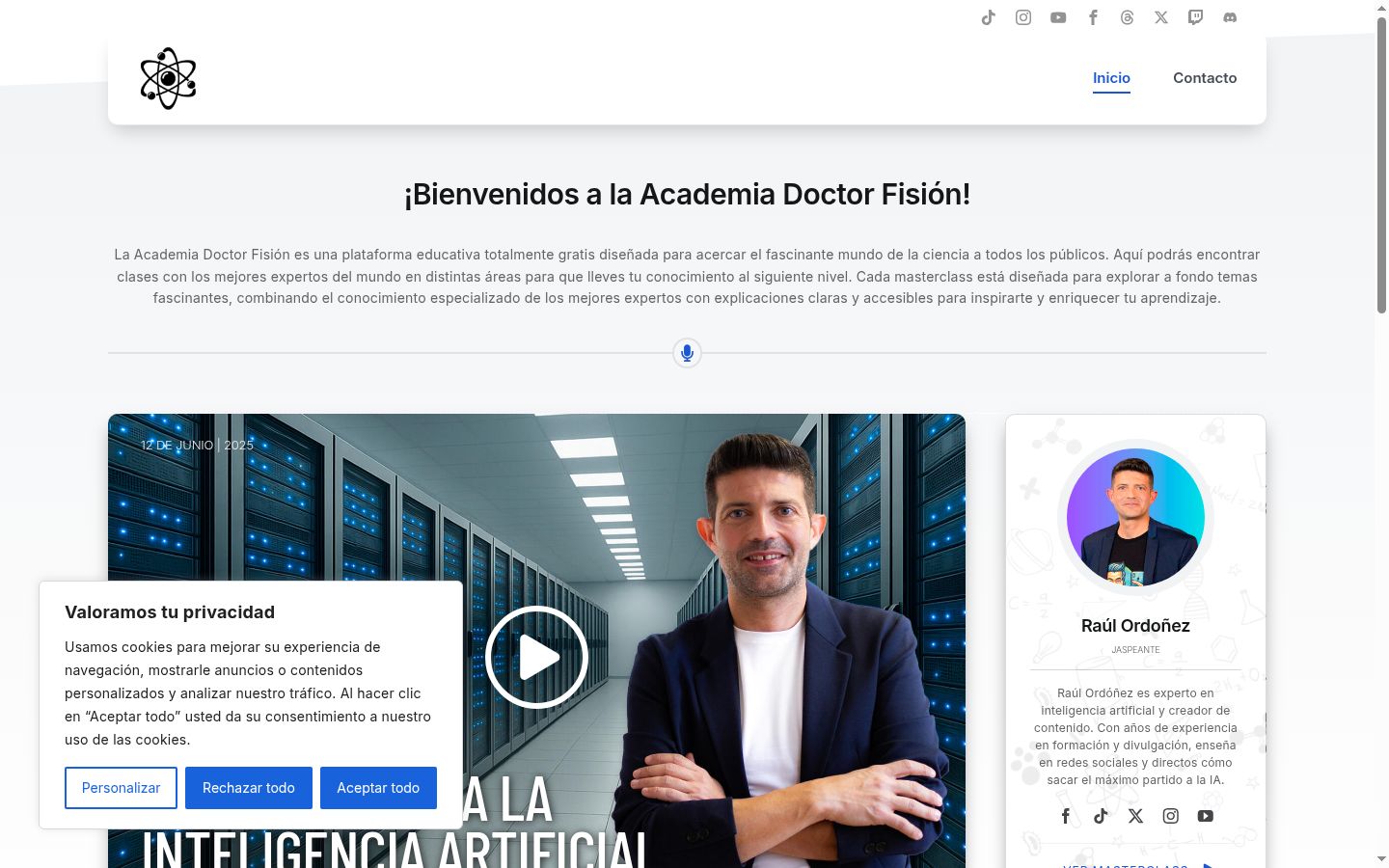Reject cookies with Rechazar todo
Viewport: 1389px width, 868px height.
(249, 788)
